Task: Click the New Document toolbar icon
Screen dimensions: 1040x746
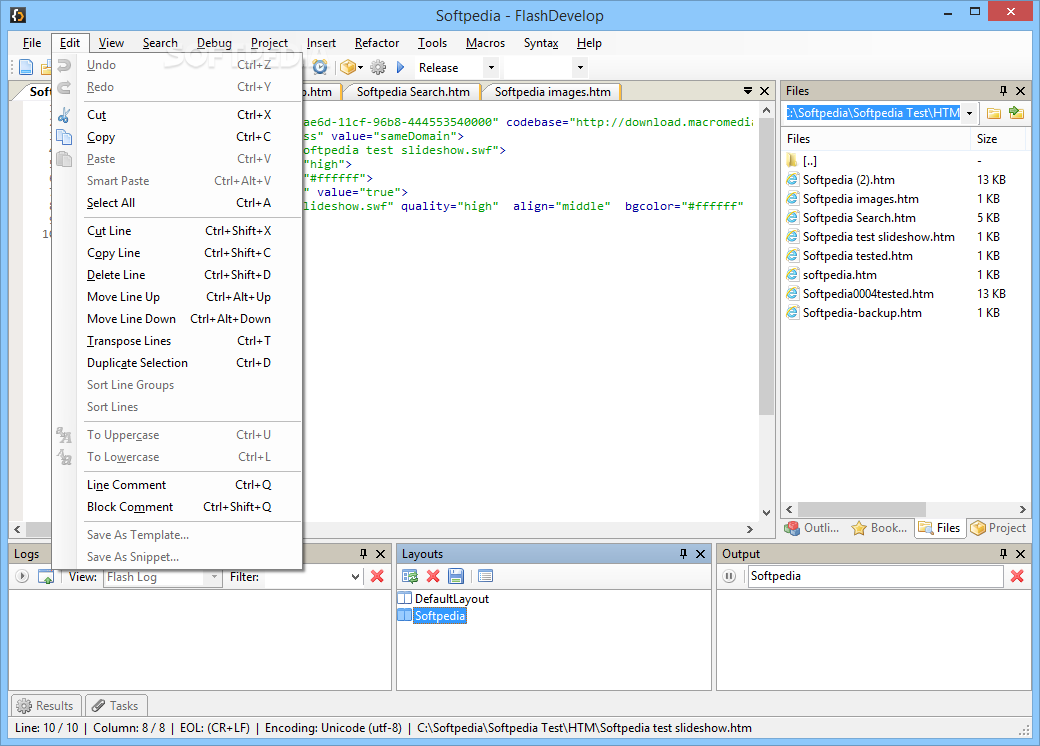Action: coord(26,67)
